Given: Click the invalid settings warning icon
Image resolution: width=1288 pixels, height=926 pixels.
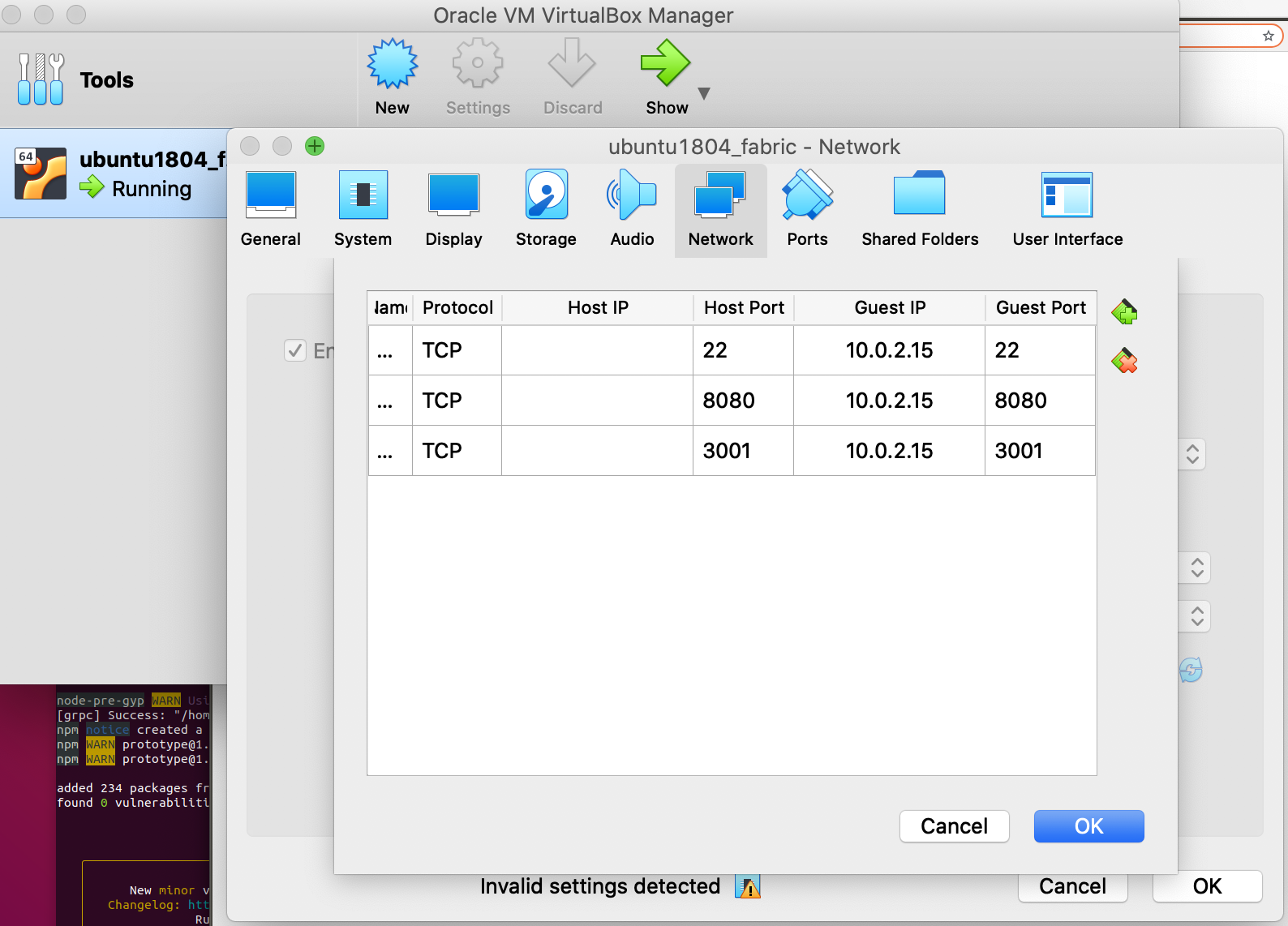Looking at the screenshot, I should click(x=748, y=887).
